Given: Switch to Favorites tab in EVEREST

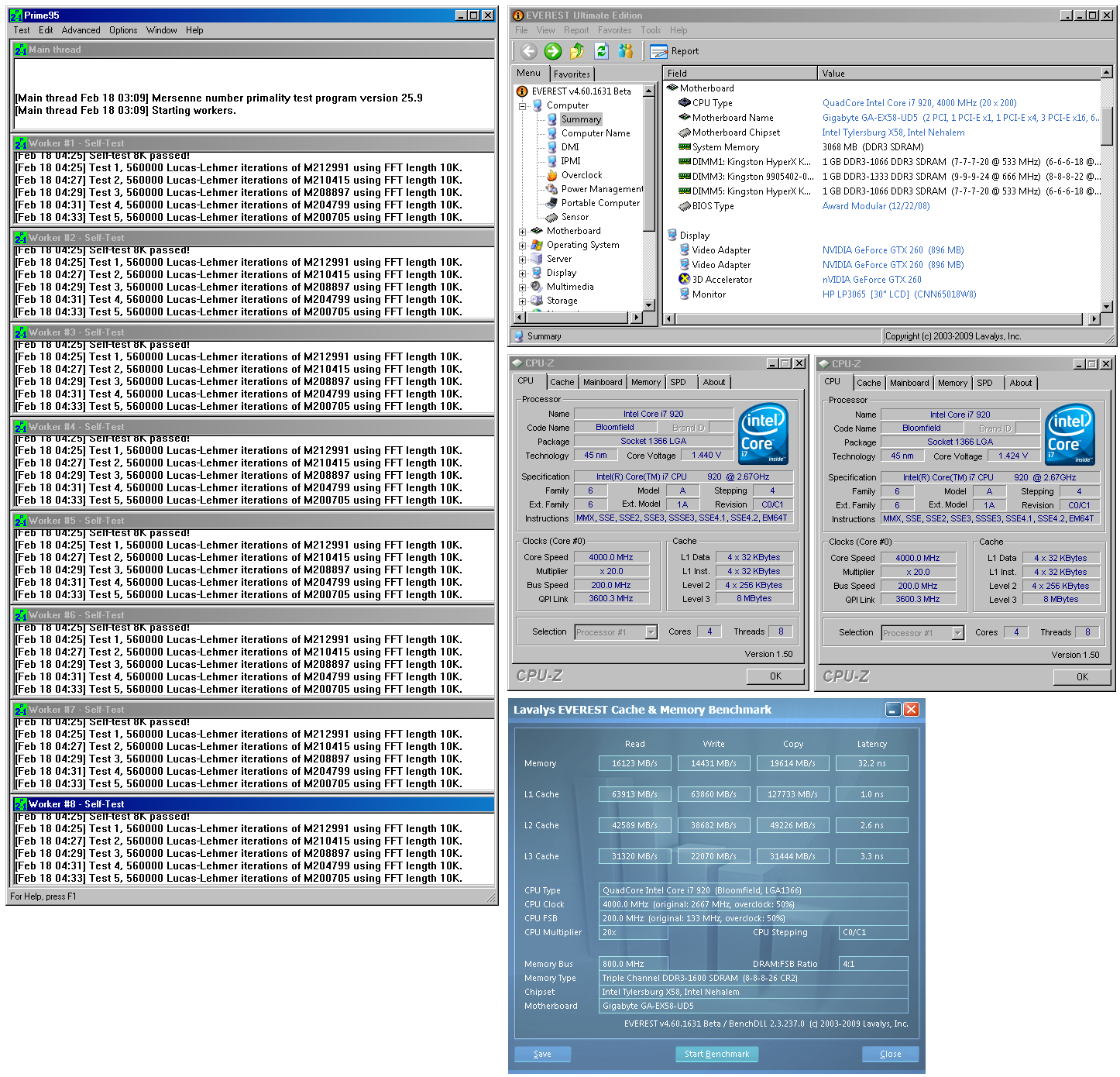Looking at the screenshot, I should coord(572,74).
